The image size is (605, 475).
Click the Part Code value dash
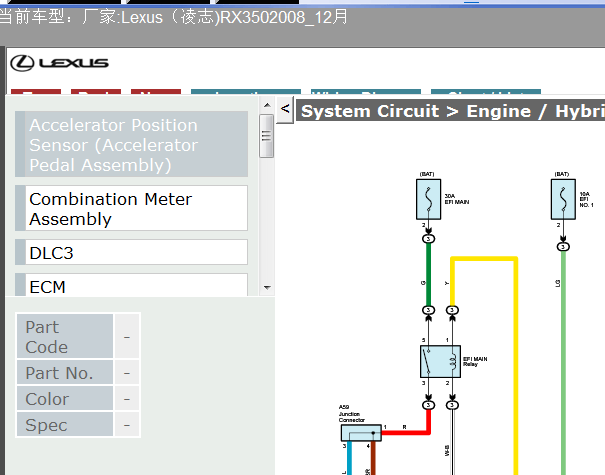point(127,336)
